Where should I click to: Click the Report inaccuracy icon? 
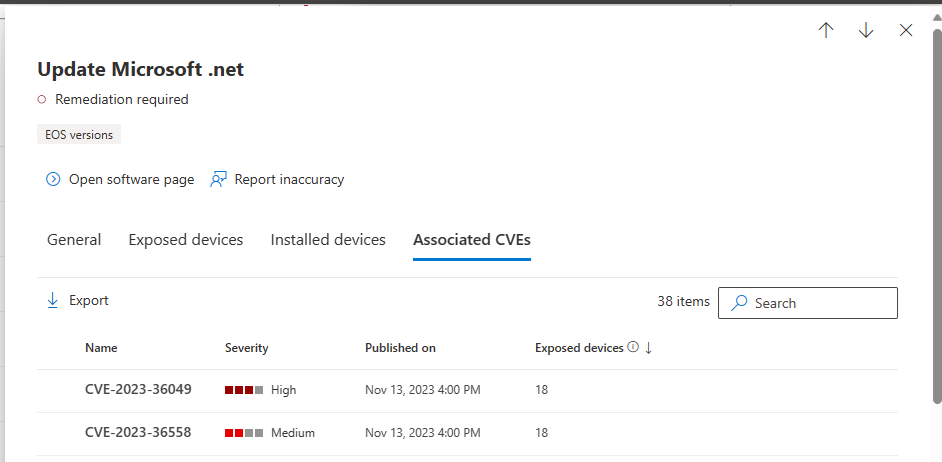pos(218,179)
